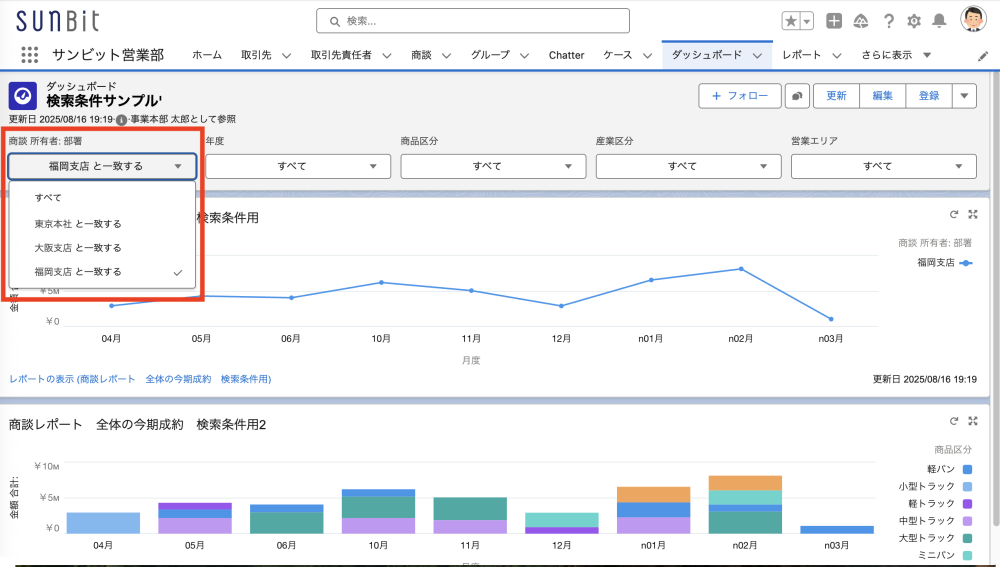This screenshot has height=567, width=1000.
Task: Open the Global Actions plus icon
Action: [834, 21]
